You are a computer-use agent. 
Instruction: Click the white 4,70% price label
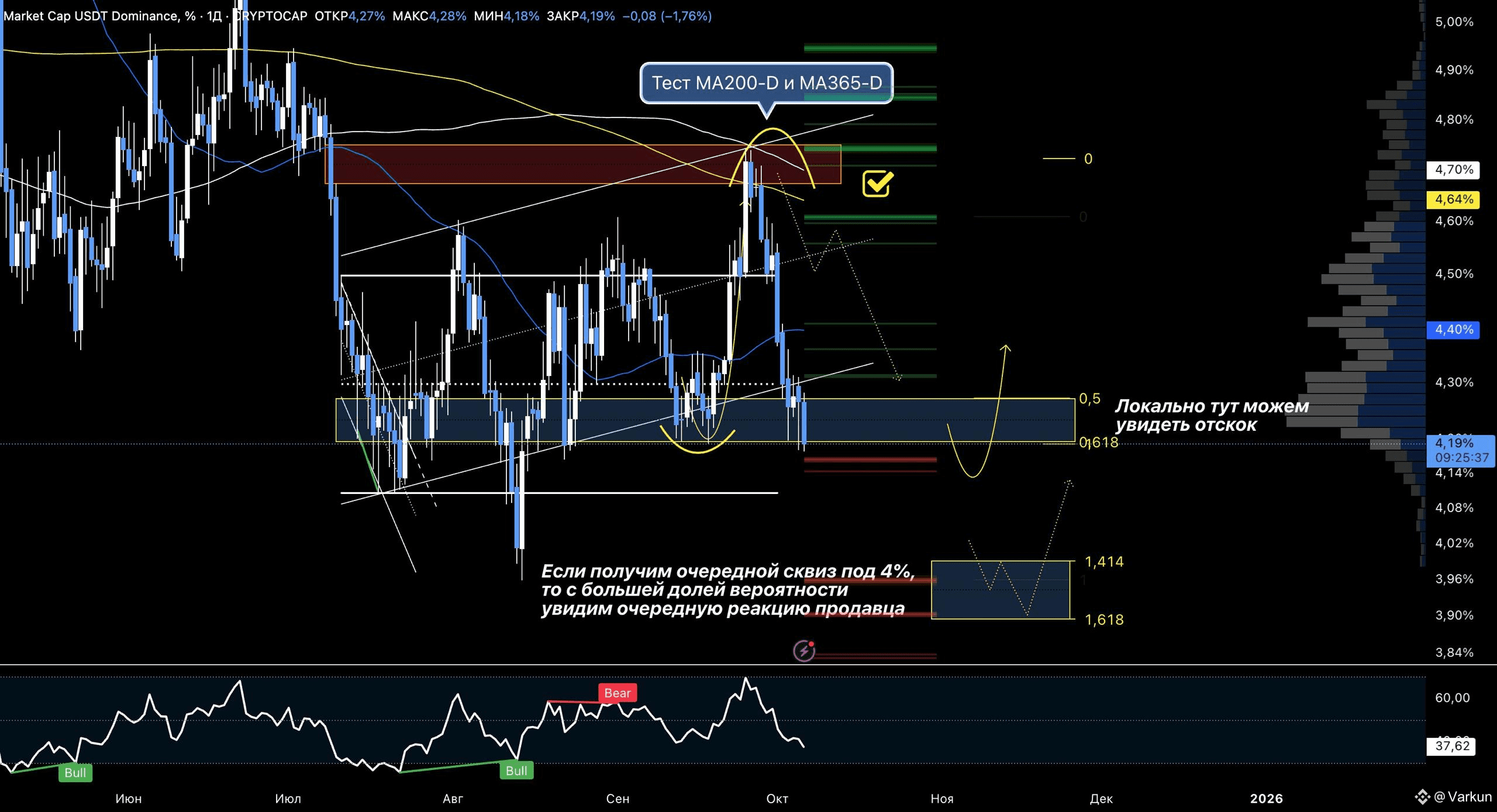click(1453, 170)
